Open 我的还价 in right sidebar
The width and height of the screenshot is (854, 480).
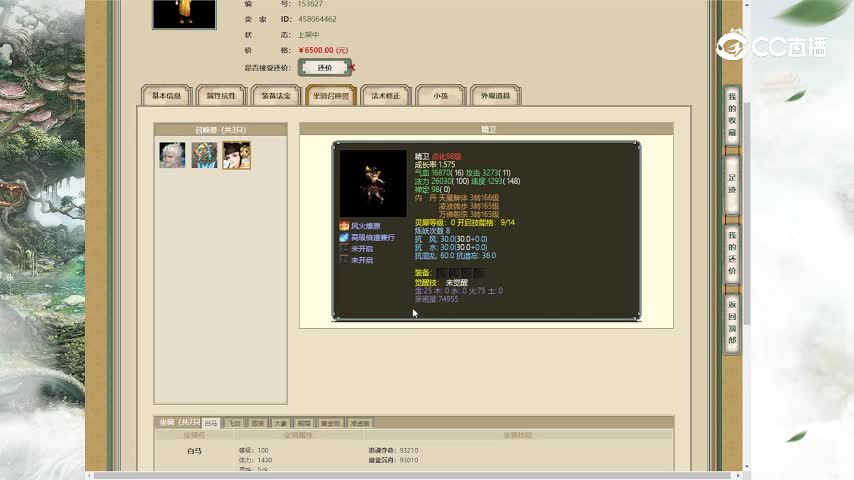732,253
